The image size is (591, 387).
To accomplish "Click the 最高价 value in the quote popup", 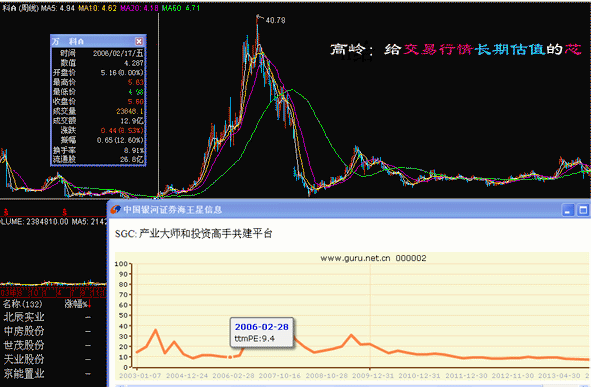I will point(135,82).
